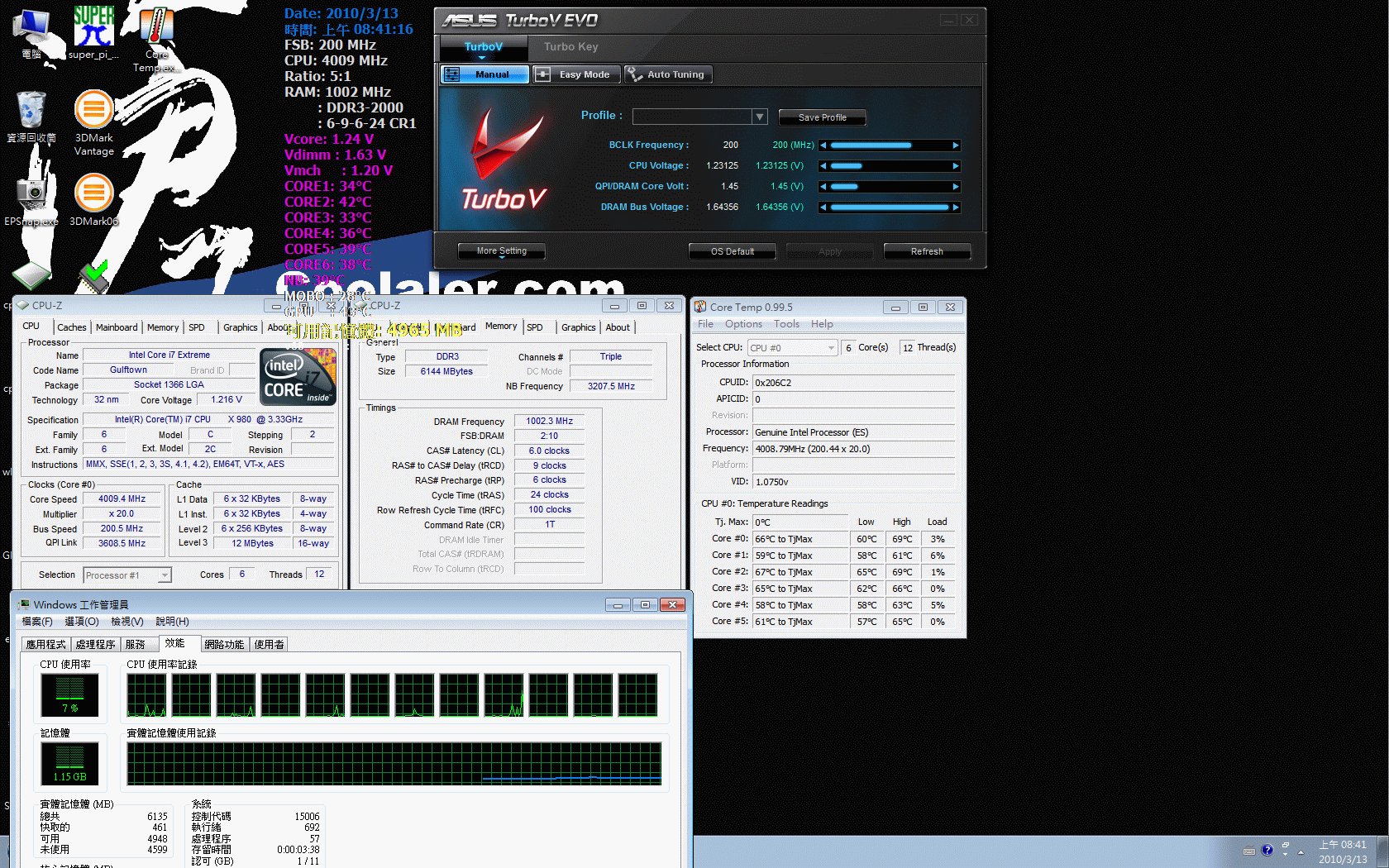
Task: Open Options menu in Core Temp
Action: tap(743, 324)
